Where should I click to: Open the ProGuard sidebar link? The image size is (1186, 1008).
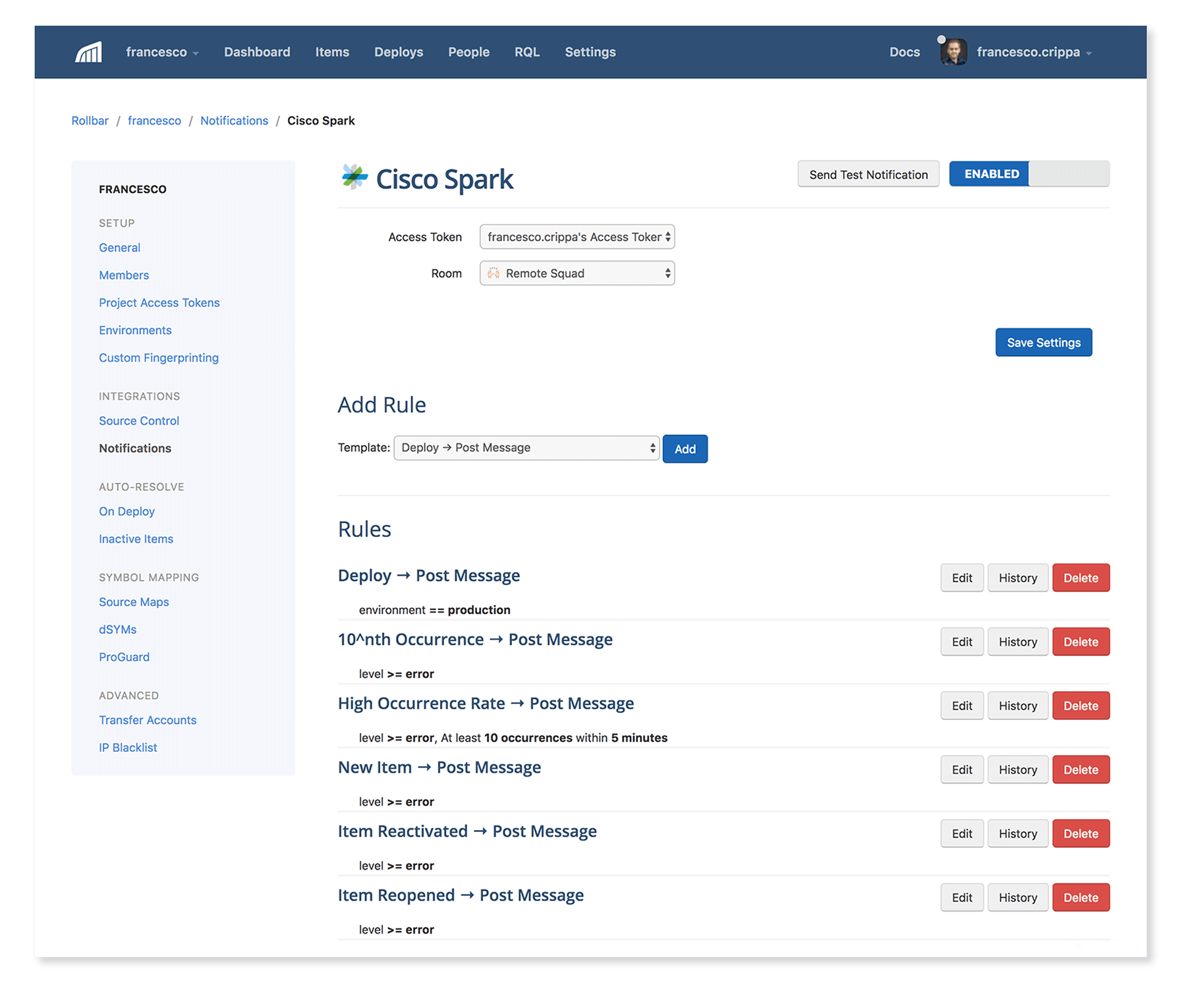point(125,657)
